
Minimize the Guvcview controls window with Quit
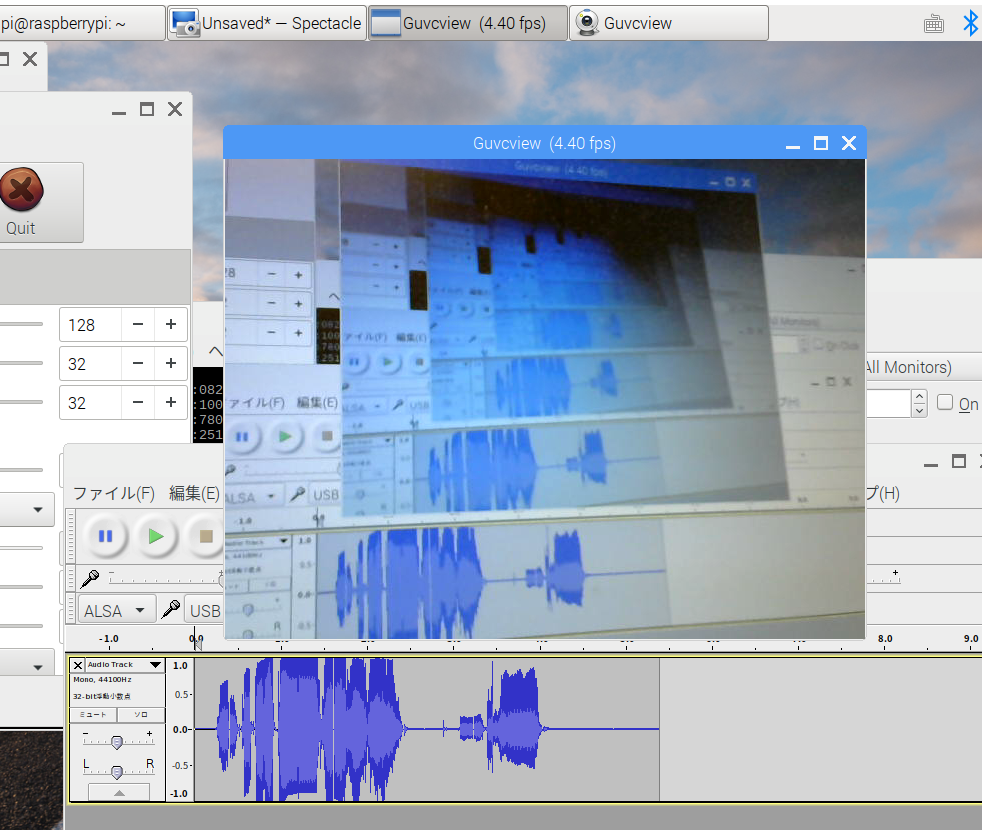119,111
